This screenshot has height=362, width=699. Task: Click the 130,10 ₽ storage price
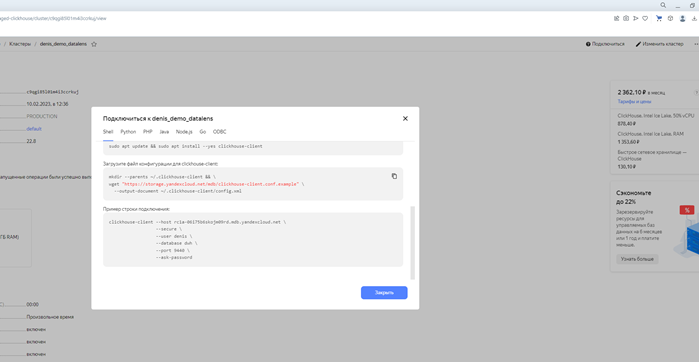626,167
